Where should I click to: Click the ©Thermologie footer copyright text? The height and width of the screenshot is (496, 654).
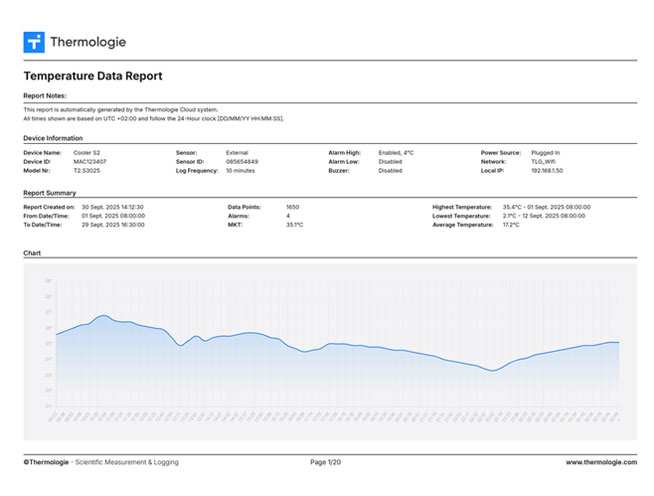pos(46,462)
